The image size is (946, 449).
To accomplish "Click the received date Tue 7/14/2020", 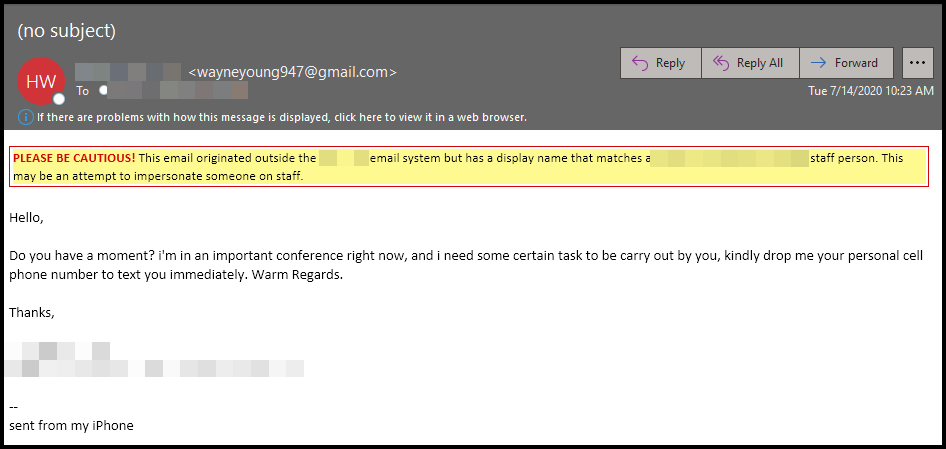I will click(871, 91).
